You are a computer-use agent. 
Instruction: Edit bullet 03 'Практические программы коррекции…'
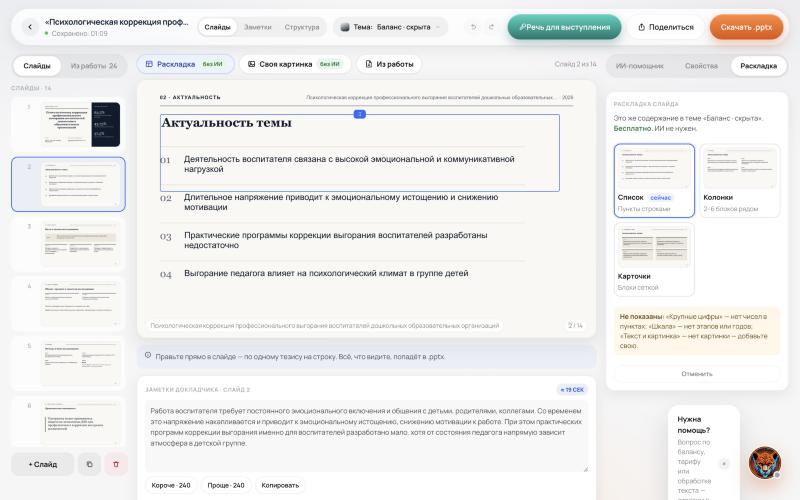pos(336,240)
